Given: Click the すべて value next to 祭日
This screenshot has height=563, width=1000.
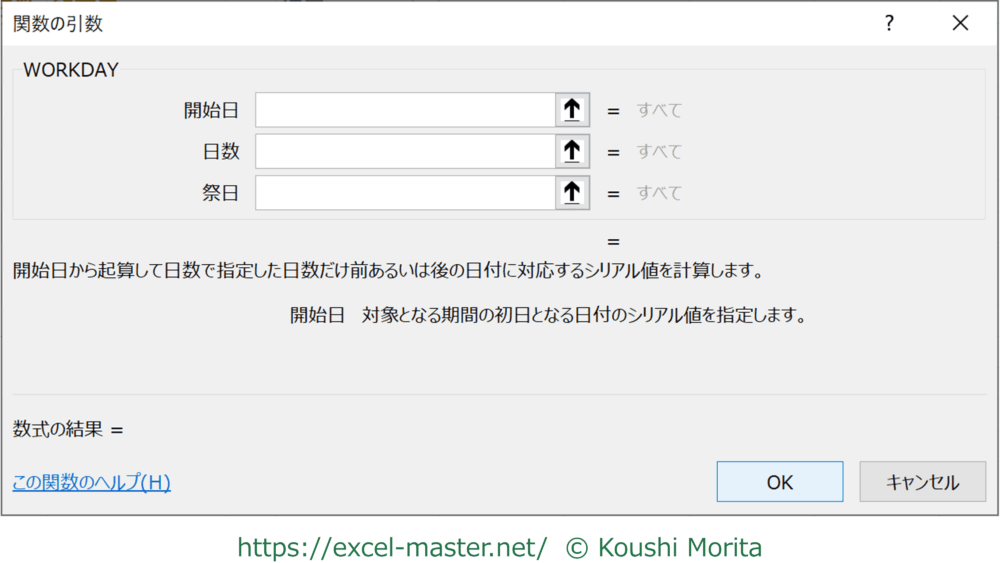Looking at the screenshot, I should [659, 193].
